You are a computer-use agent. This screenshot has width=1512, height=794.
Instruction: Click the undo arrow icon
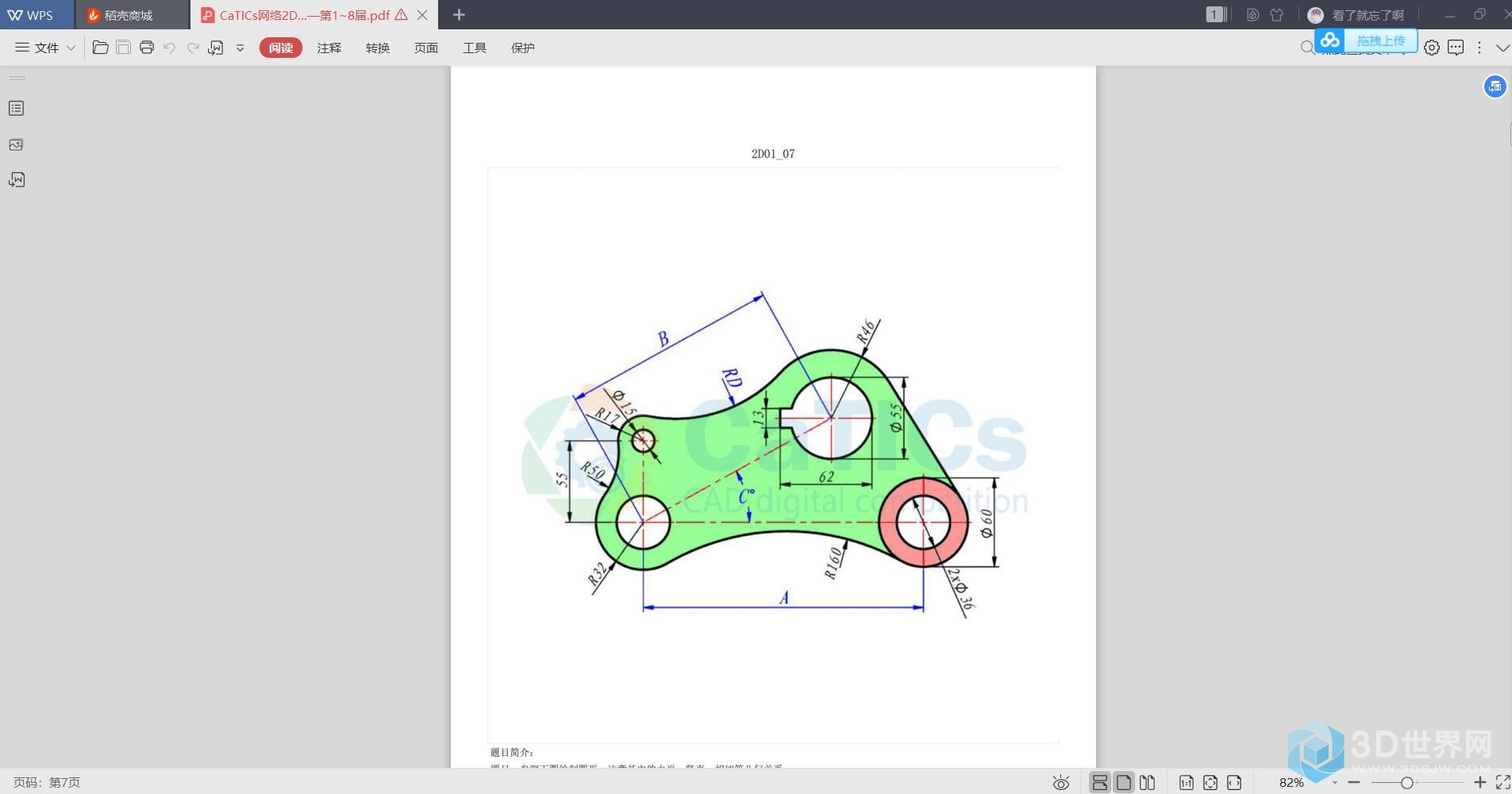point(169,48)
